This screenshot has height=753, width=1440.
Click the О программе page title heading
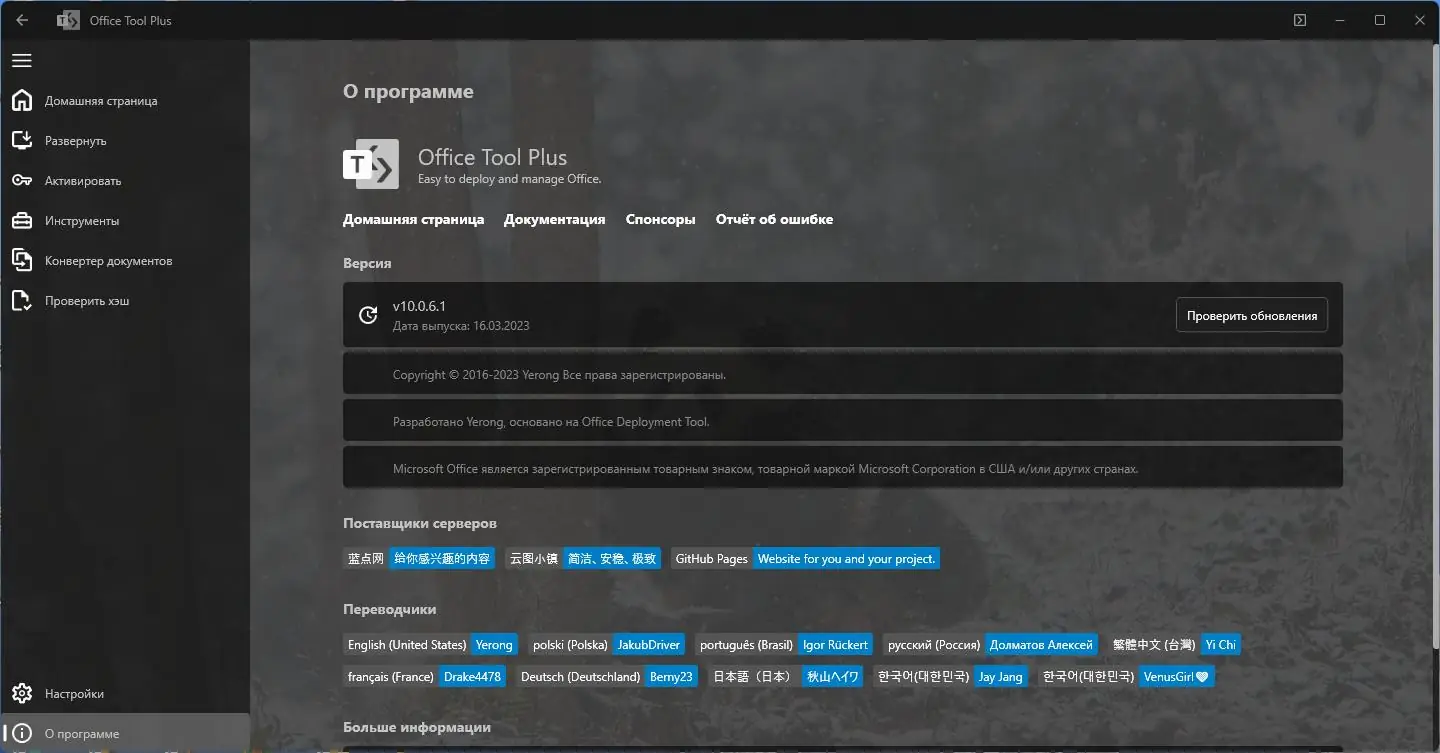point(408,92)
